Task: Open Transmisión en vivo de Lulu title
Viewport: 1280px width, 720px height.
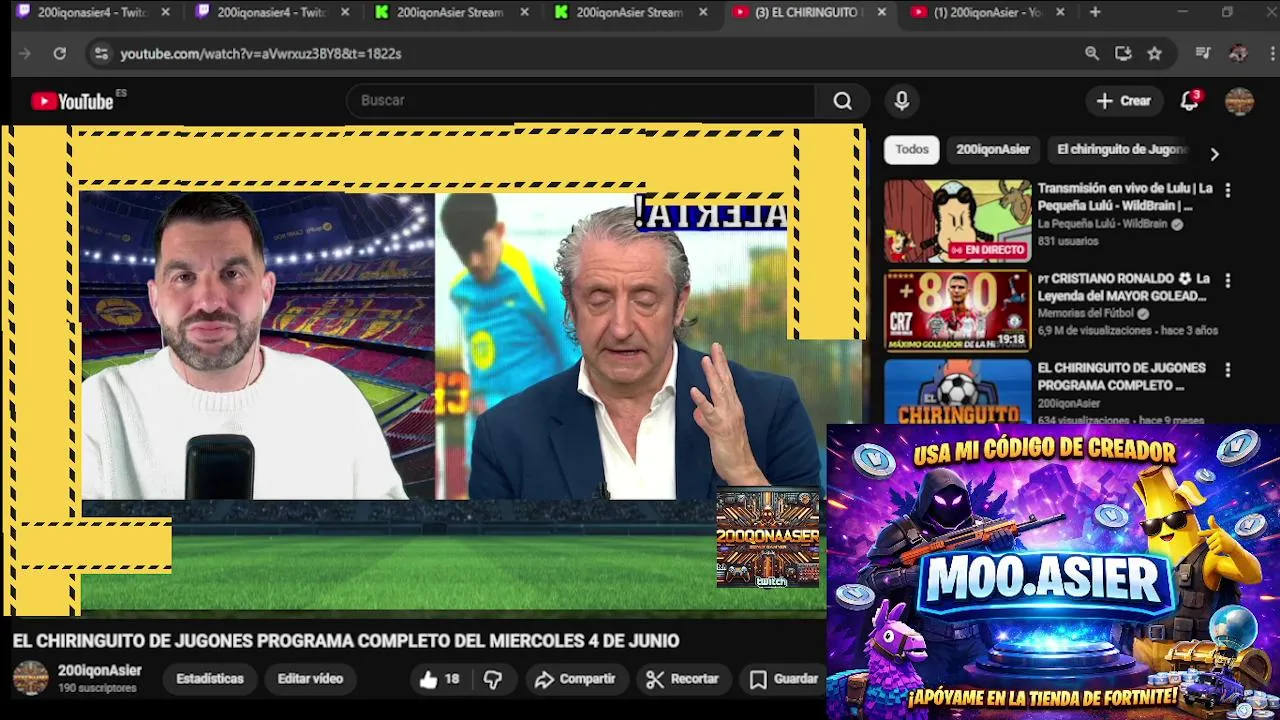Action: [x=1125, y=197]
